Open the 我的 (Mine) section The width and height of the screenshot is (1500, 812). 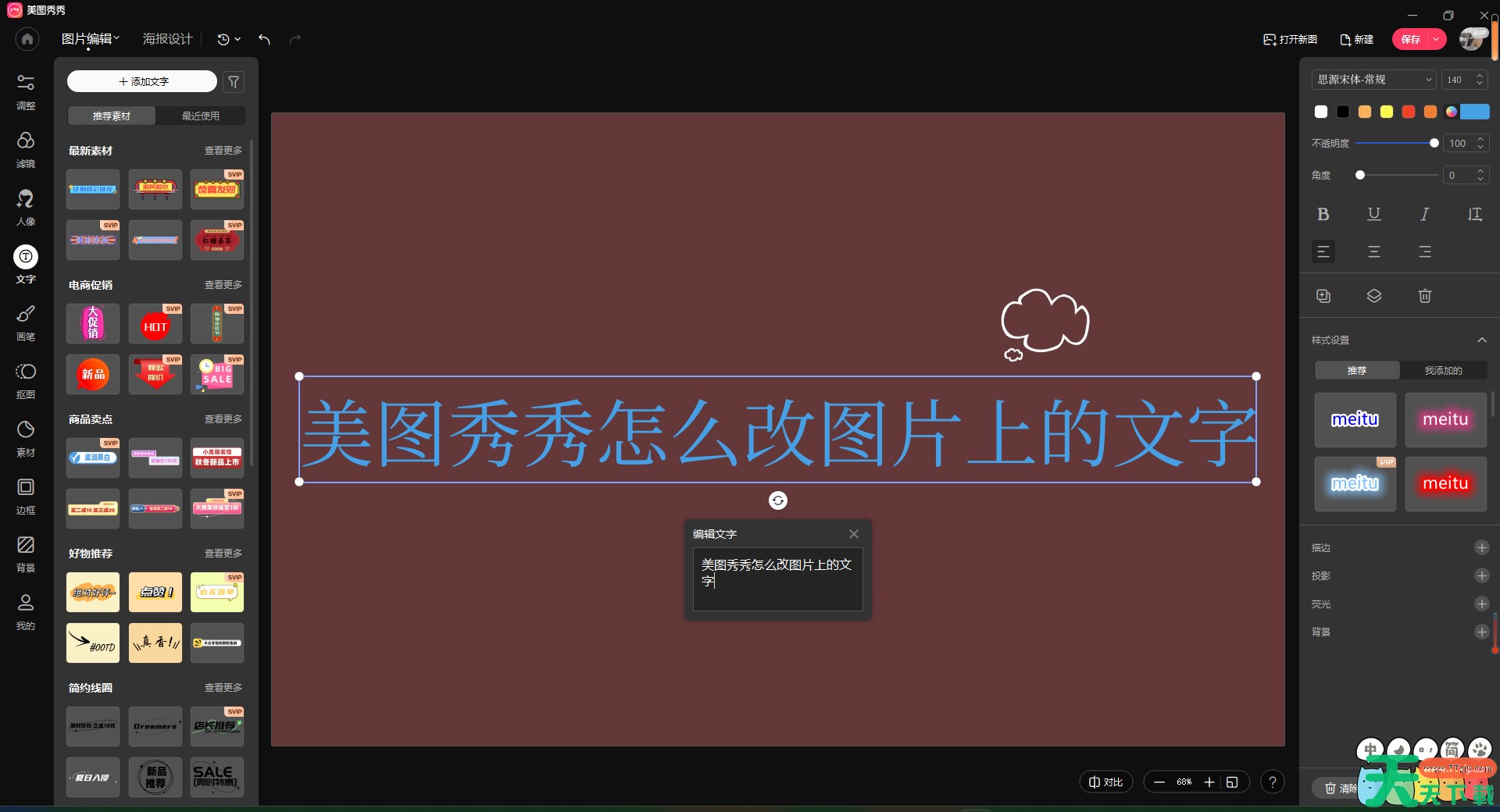coord(26,611)
